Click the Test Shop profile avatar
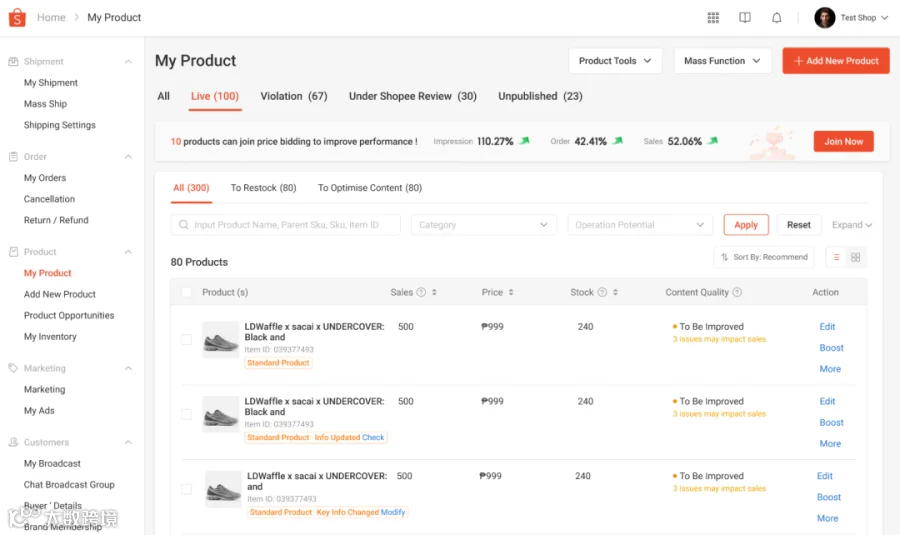Viewport: 900px width, 535px height. tap(824, 18)
